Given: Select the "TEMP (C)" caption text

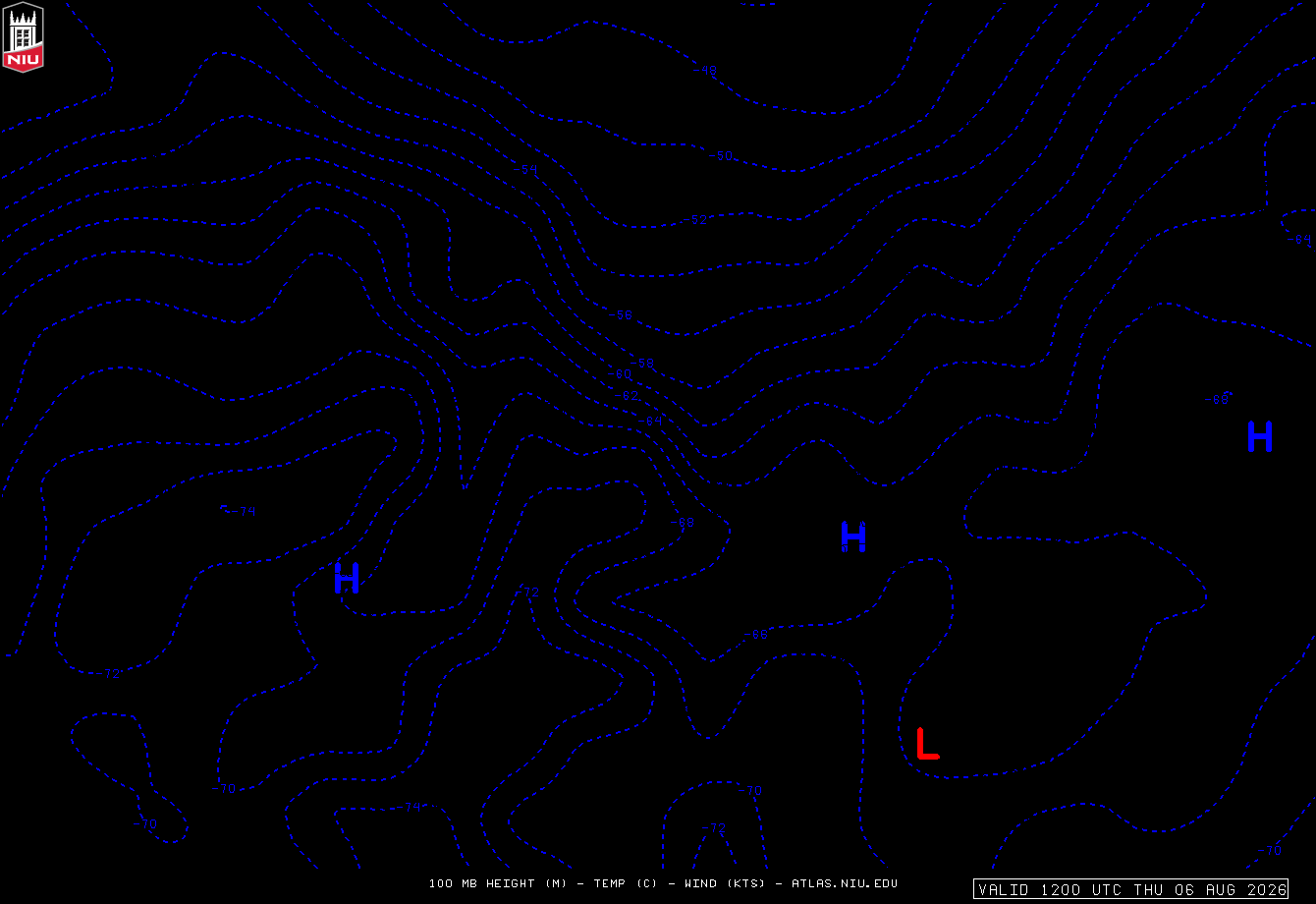Looking at the screenshot, I should pyautogui.click(x=626, y=883).
